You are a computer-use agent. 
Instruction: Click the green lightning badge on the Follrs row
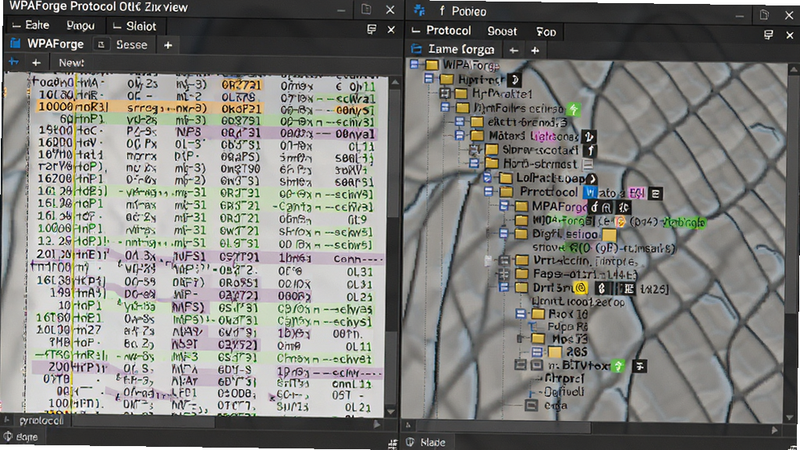[573, 109]
